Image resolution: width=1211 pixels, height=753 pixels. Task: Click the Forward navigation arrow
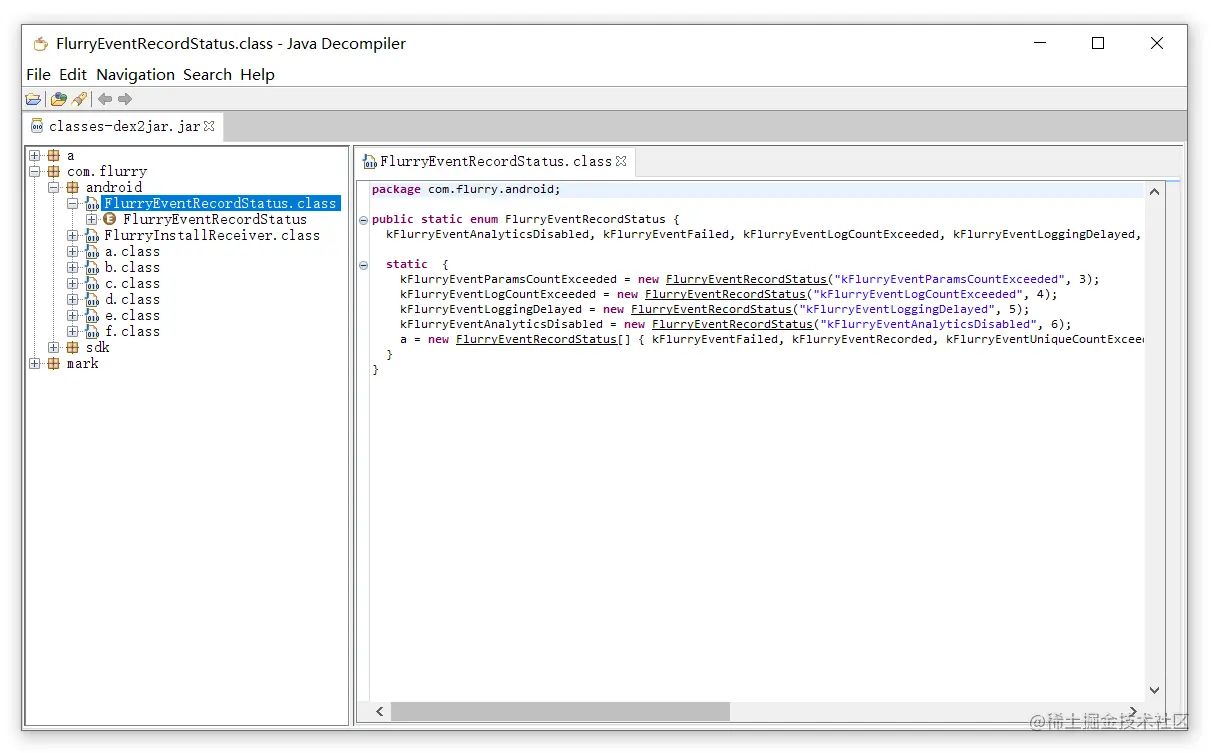125,99
